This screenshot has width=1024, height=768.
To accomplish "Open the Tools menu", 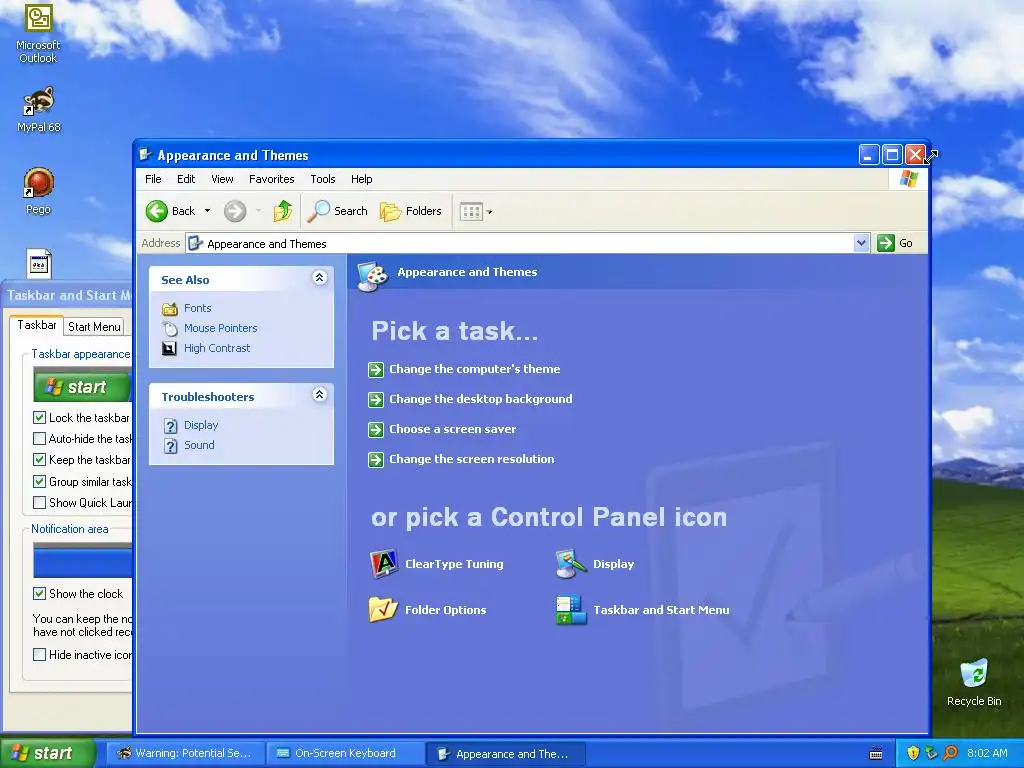I will [x=323, y=179].
